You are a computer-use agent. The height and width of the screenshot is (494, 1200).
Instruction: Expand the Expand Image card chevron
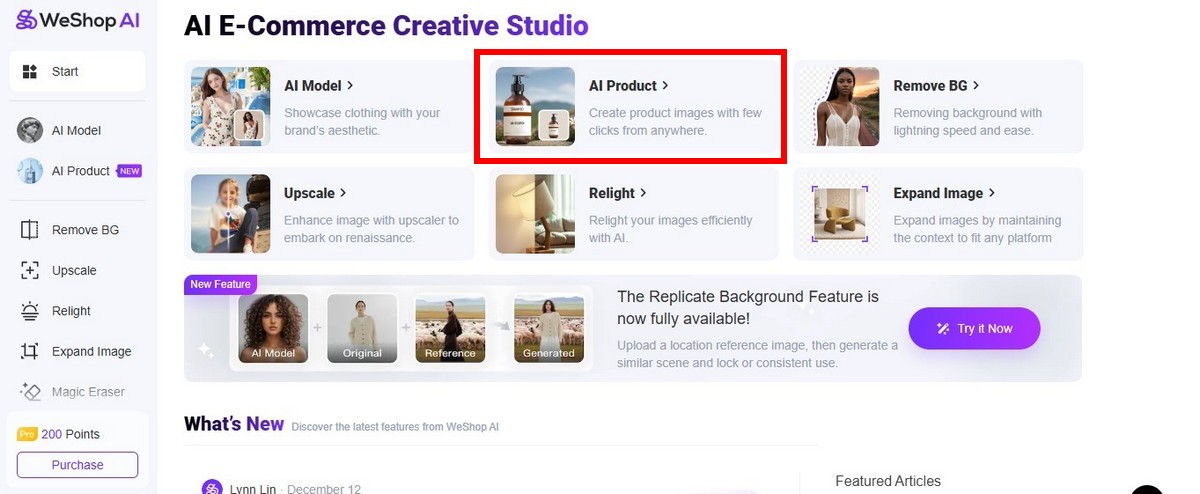992,193
